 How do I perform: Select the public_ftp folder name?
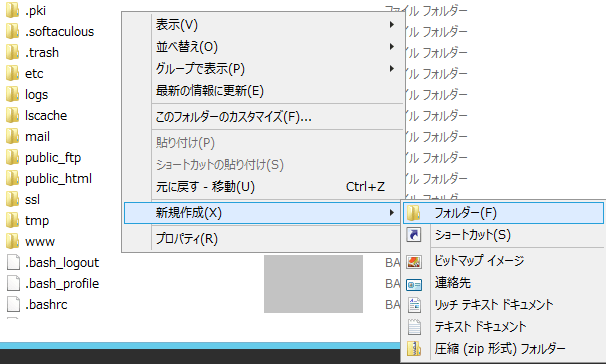click(53, 157)
